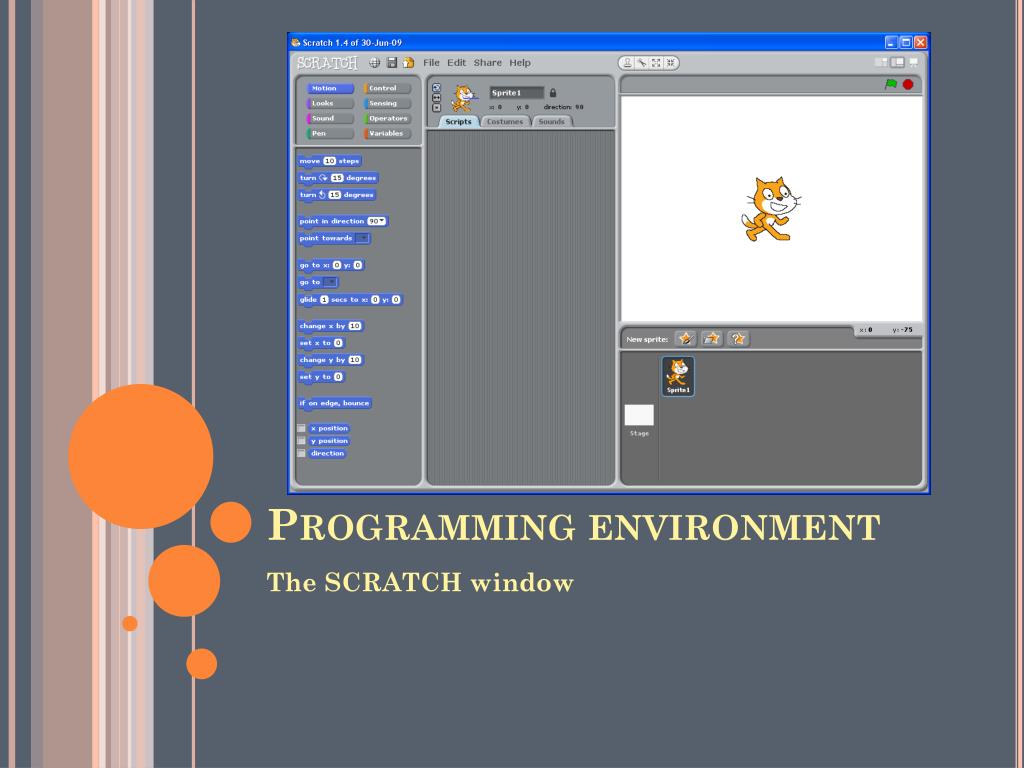Expand the point towards dropdown
The height and width of the screenshot is (768, 1024).
(x=362, y=238)
